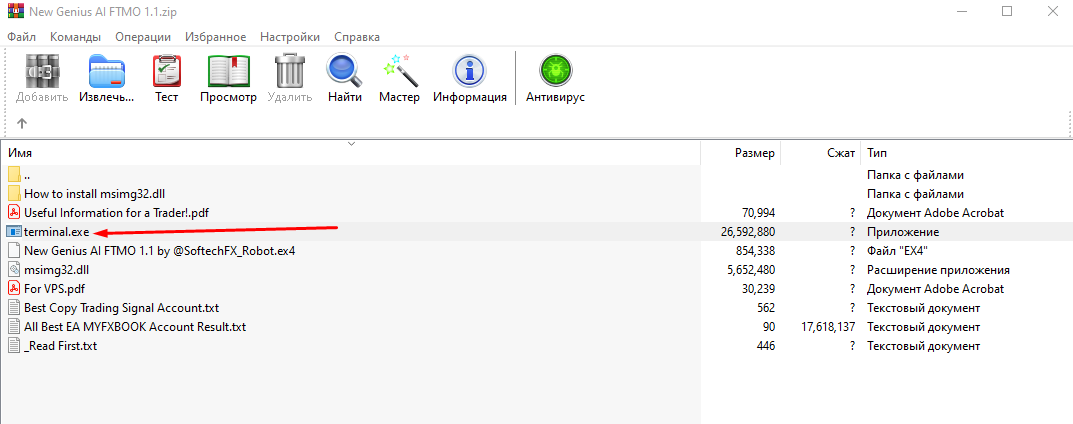Click the All Best EA MYFXBOOK file icon
Viewport: 1073px width, 424px height.
tap(14, 327)
